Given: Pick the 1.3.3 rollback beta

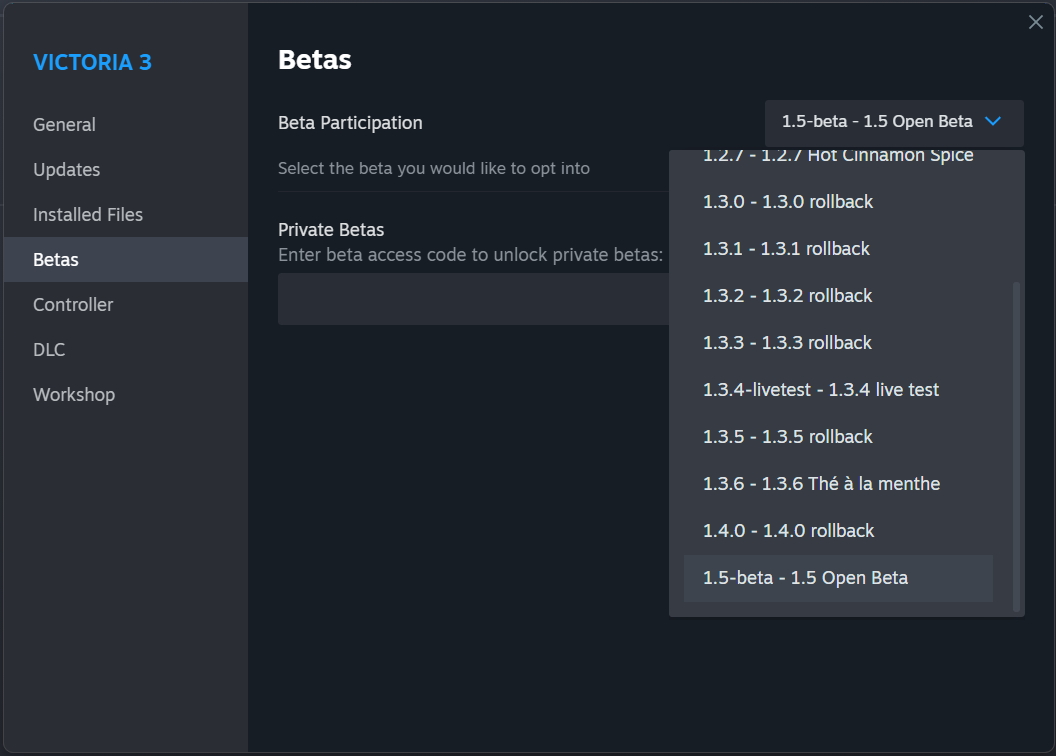Looking at the screenshot, I should click(786, 342).
